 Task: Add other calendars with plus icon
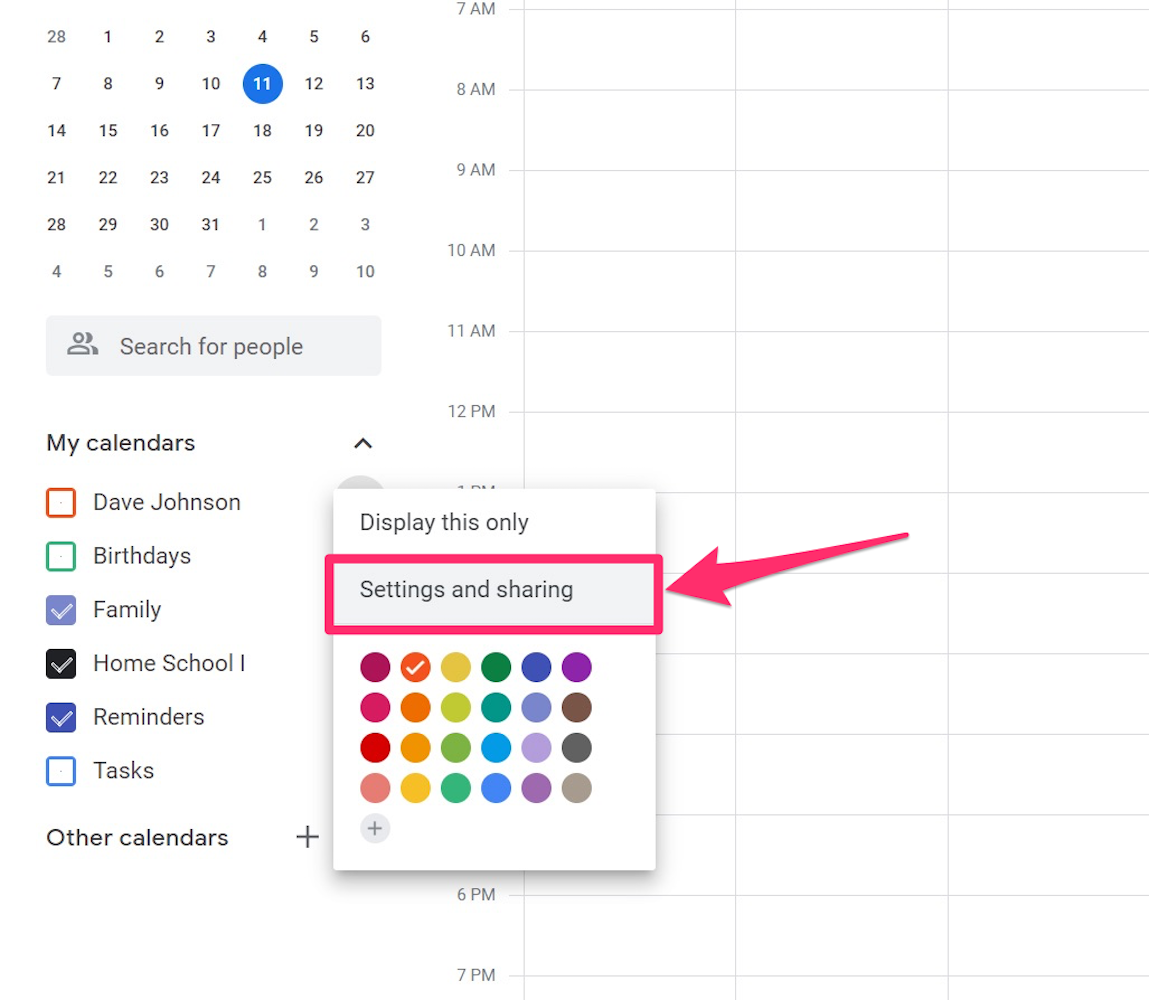click(308, 837)
